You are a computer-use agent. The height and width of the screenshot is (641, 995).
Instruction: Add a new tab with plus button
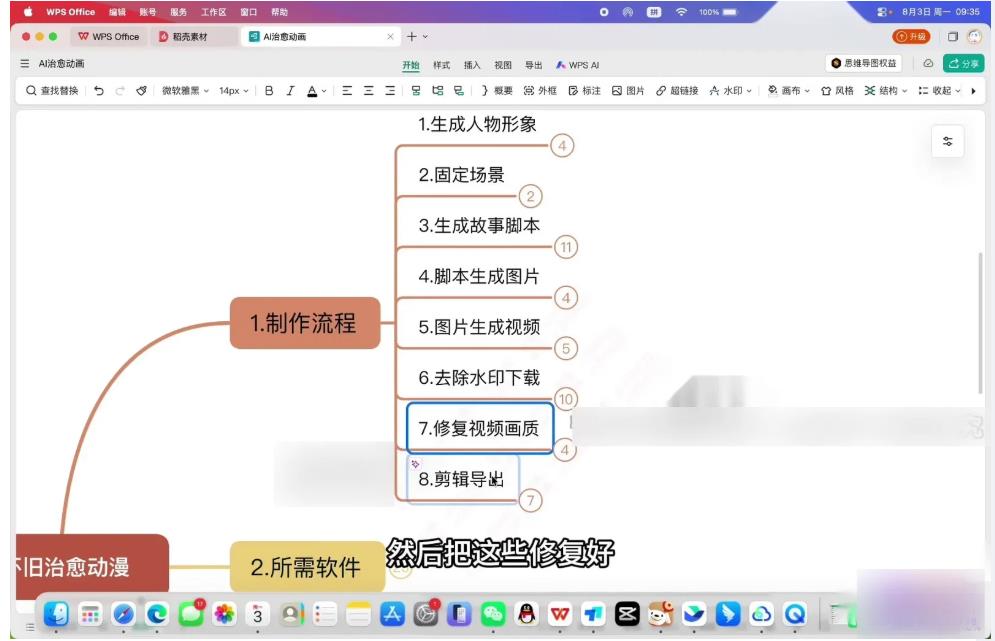(412, 37)
